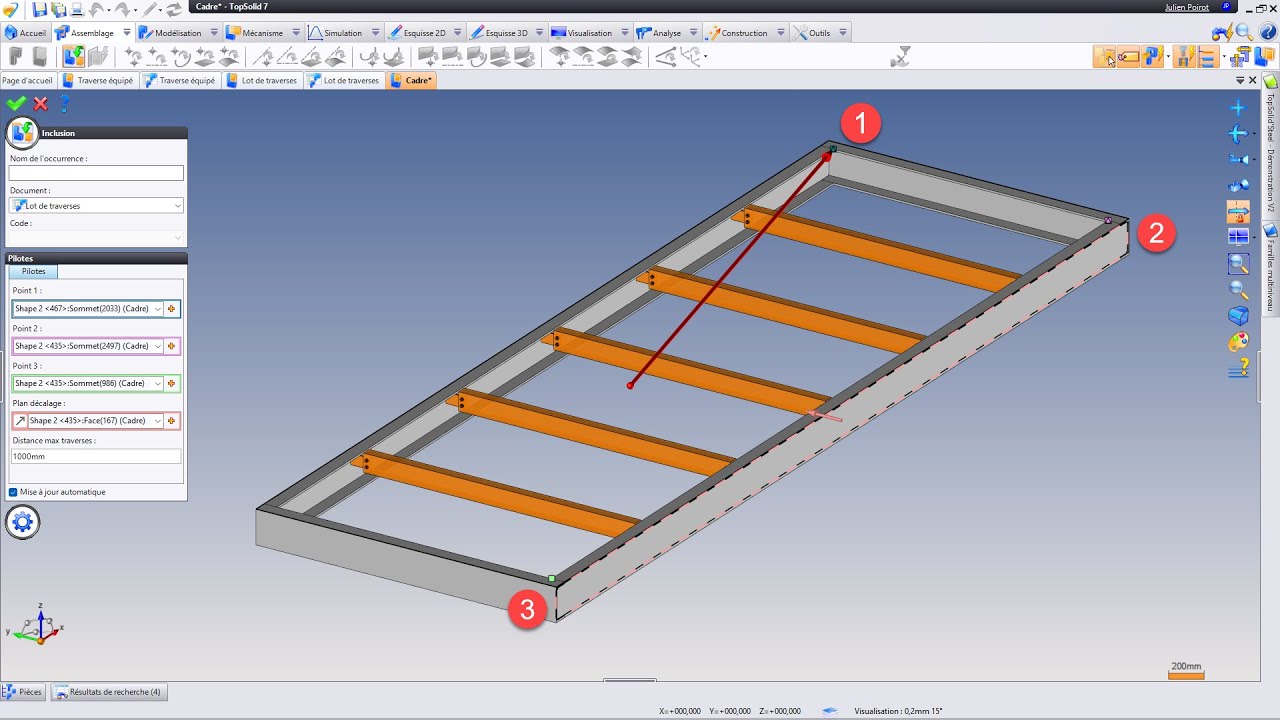Viewport: 1280px width, 720px height.
Task: Click the plus icon next to Plan décalage
Action: pos(172,421)
